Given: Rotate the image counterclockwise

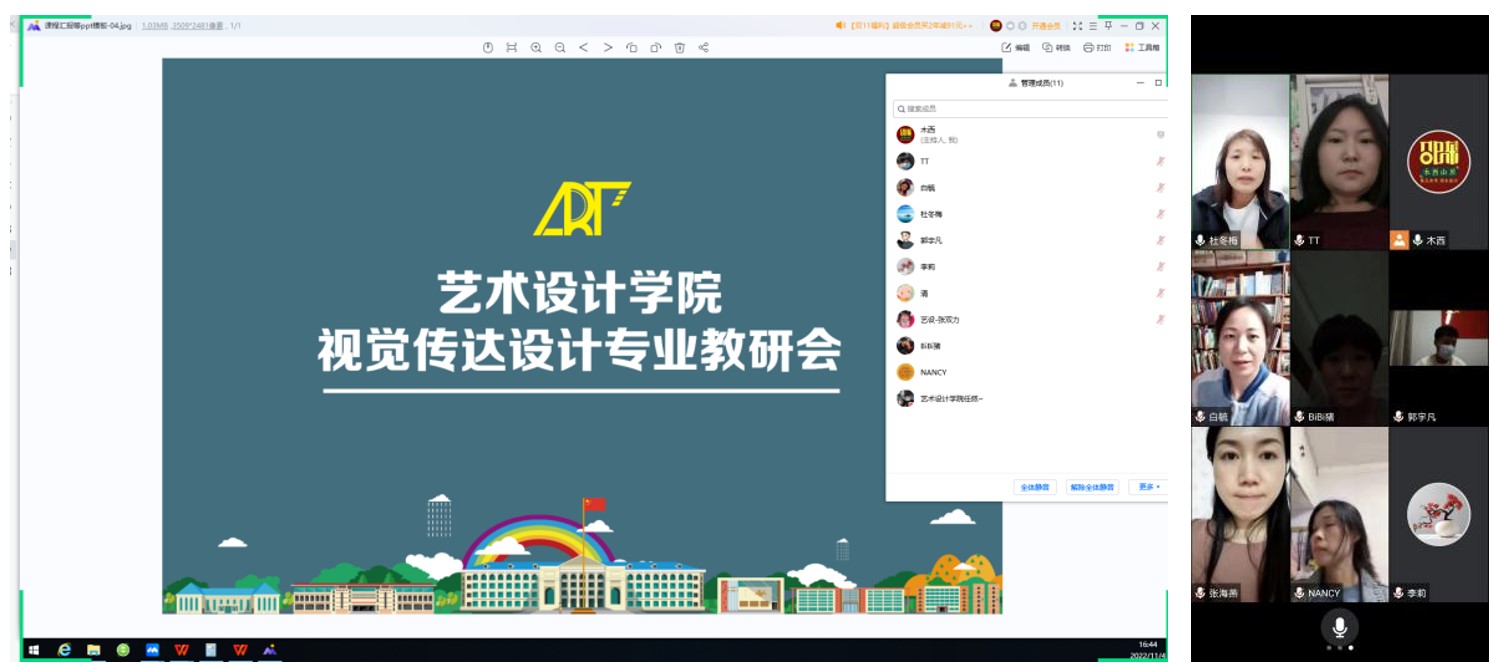Looking at the screenshot, I should point(632,47).
